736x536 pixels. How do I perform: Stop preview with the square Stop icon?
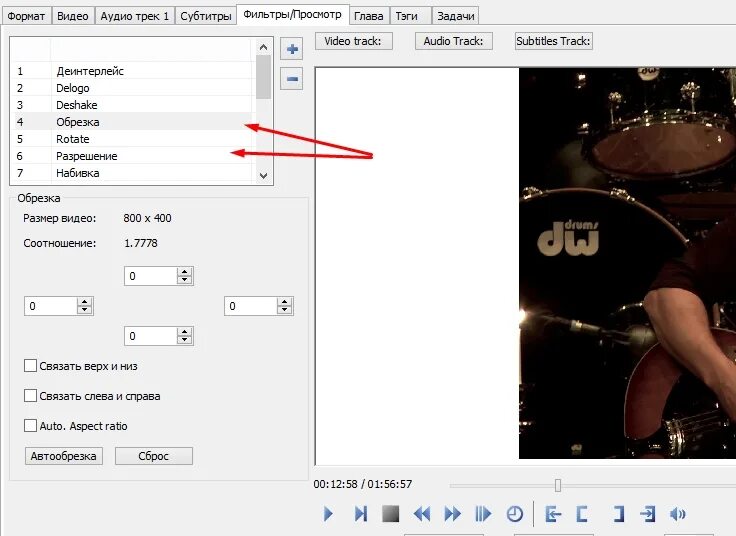[x=391, y=514]
